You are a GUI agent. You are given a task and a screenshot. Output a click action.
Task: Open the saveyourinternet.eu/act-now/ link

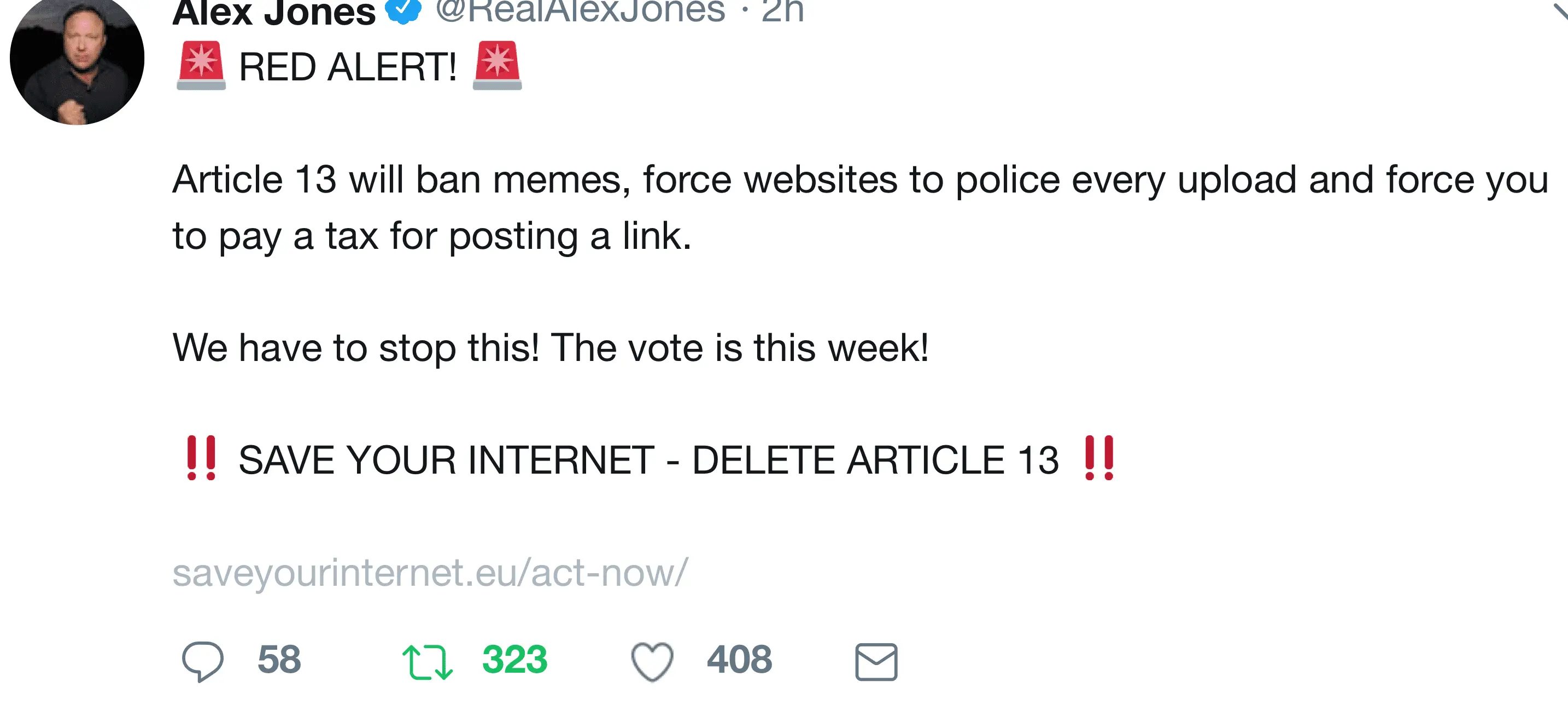(x=430, y=573)
